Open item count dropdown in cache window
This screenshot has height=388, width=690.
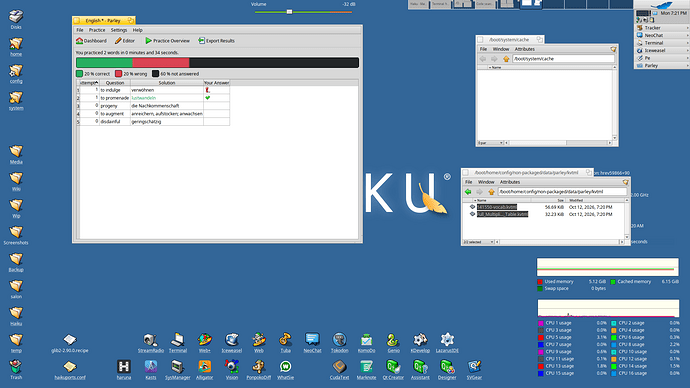pos(490,143)
